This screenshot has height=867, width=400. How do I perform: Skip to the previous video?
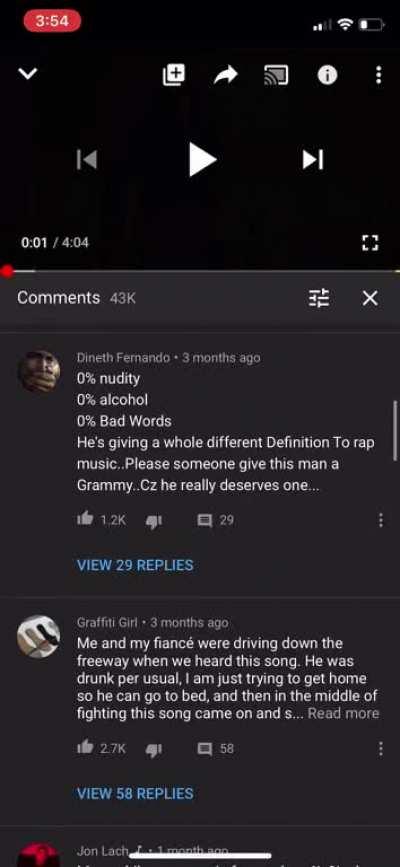coord(87,159)
